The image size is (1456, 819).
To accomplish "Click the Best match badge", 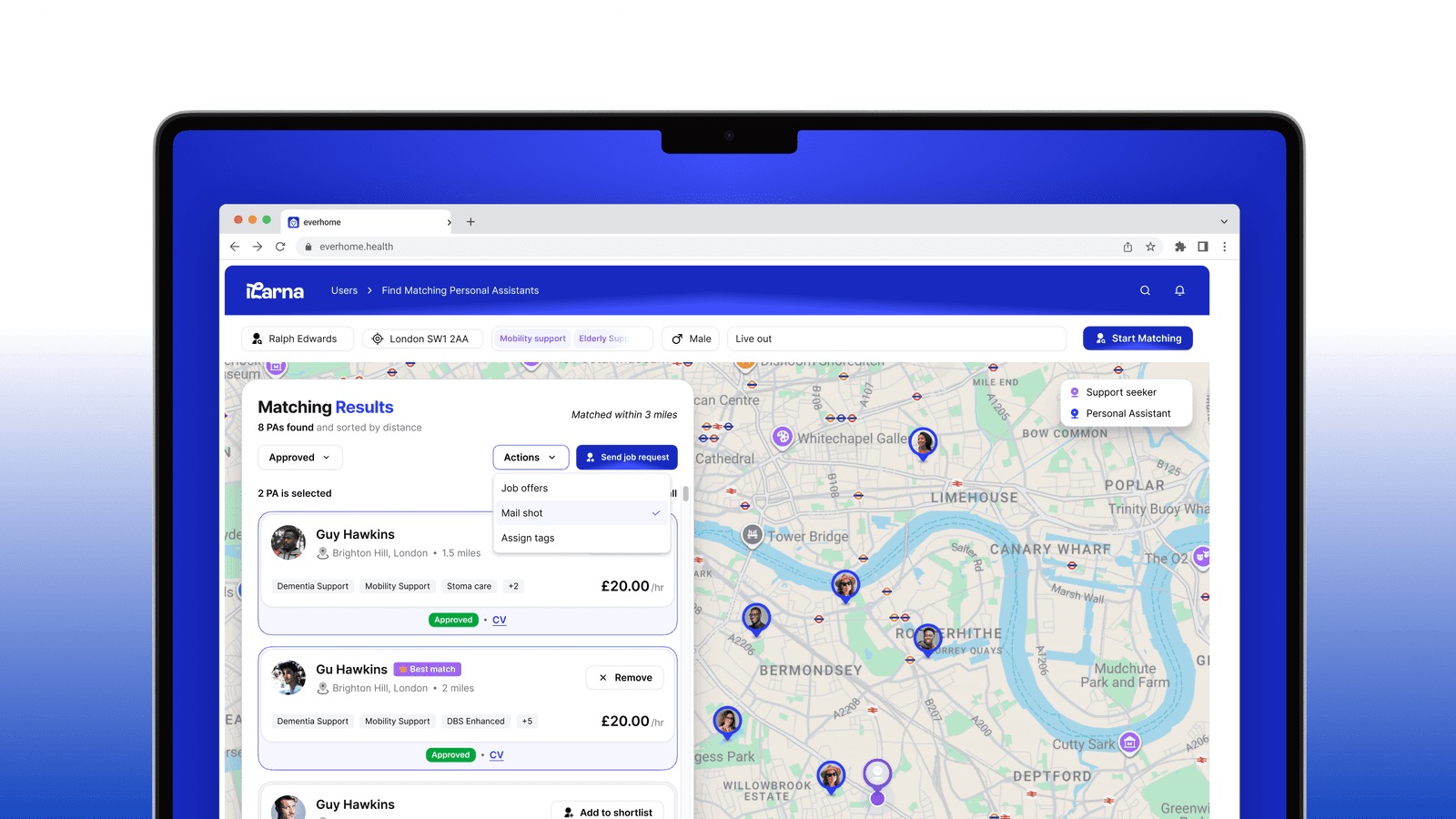I will click(x=428, y=669).
